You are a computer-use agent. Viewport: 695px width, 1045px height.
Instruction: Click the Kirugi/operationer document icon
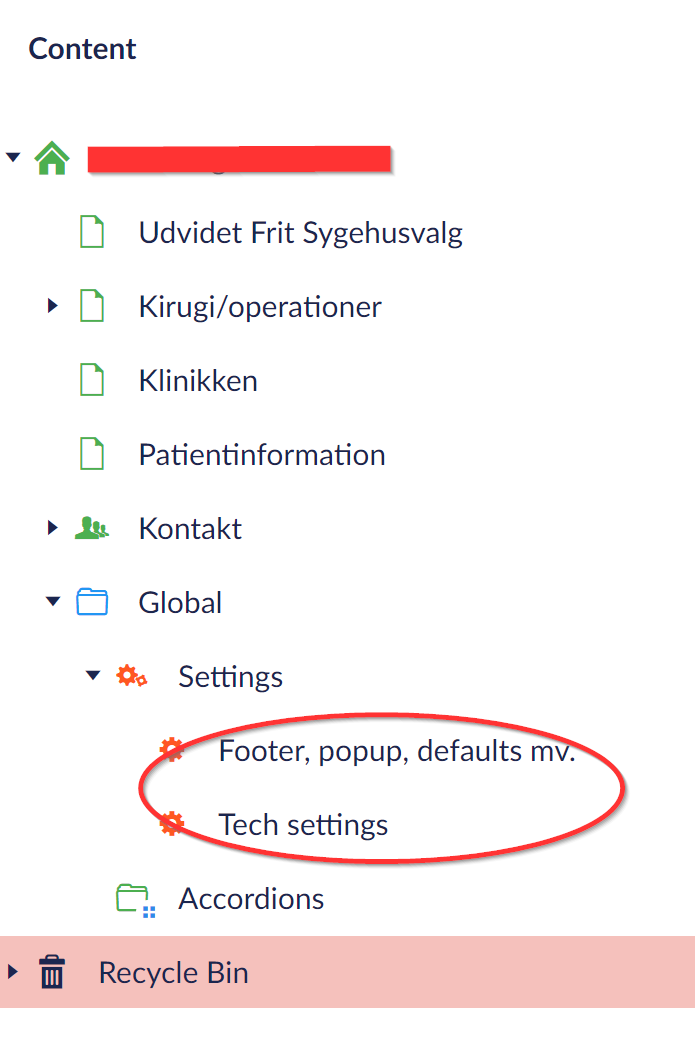(92, 307)
